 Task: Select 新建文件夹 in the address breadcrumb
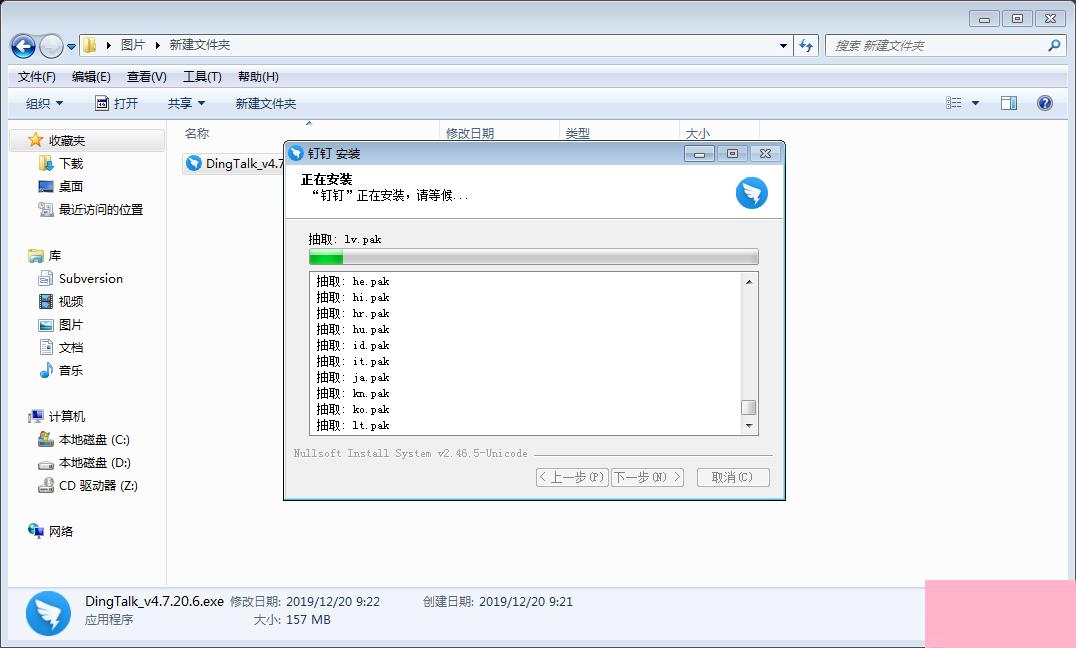click(x=200, y=45)
